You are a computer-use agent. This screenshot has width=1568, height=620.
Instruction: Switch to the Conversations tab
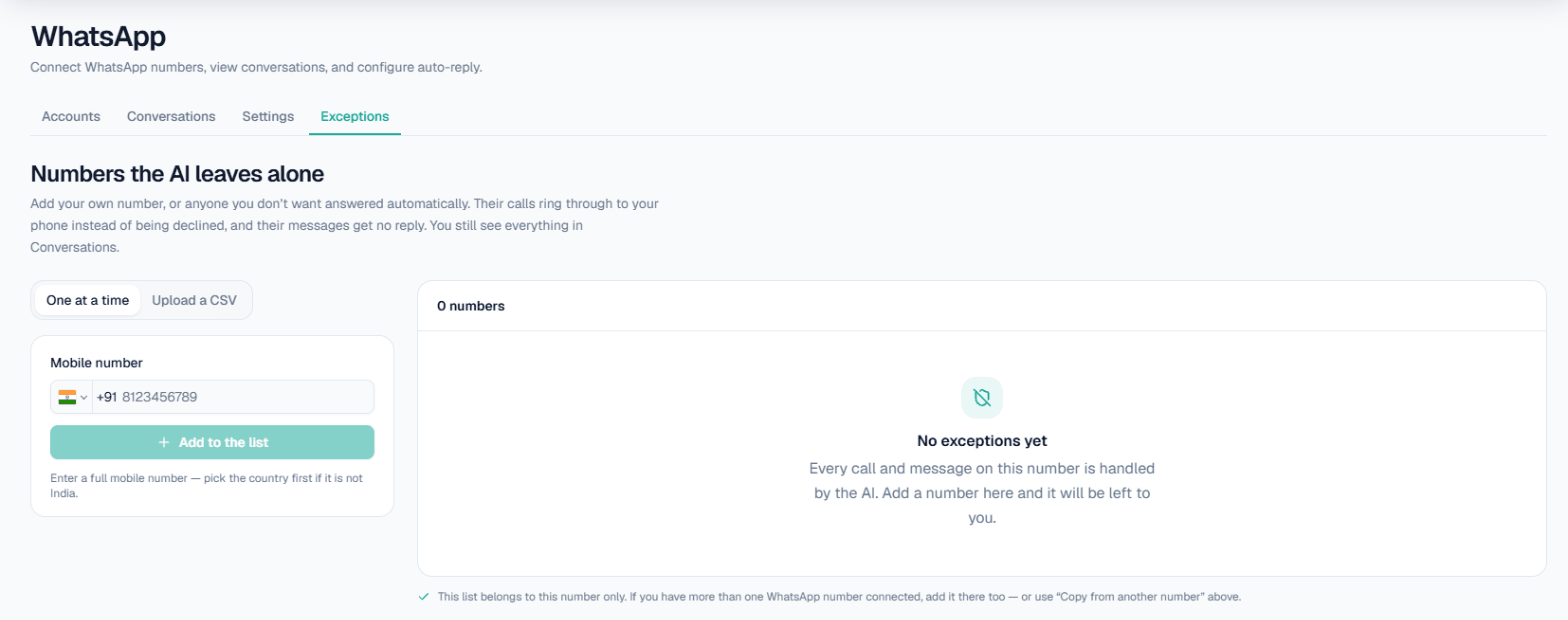coord(171,116)
